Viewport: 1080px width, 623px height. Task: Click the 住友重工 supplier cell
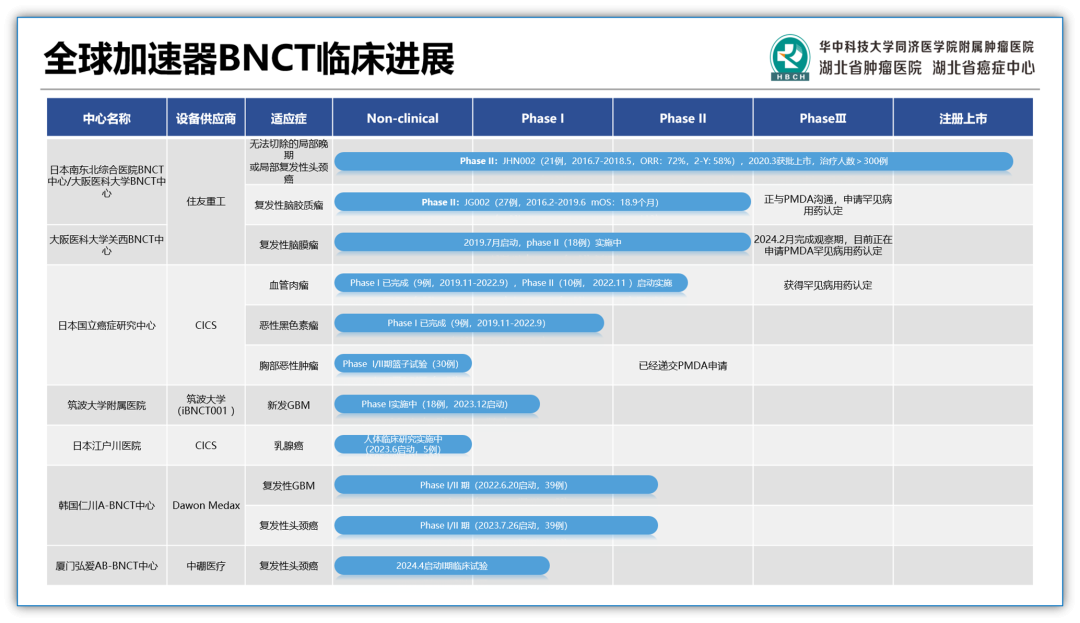206,201
